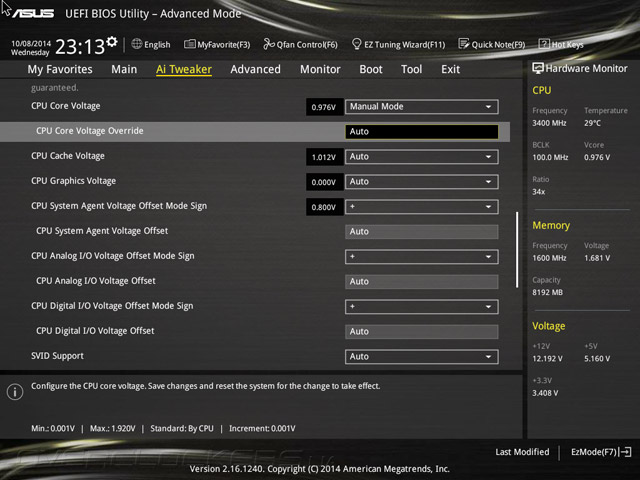Click the 34x ratio value
The height and width of the screenshot is (480, 640).
point(539,191)
